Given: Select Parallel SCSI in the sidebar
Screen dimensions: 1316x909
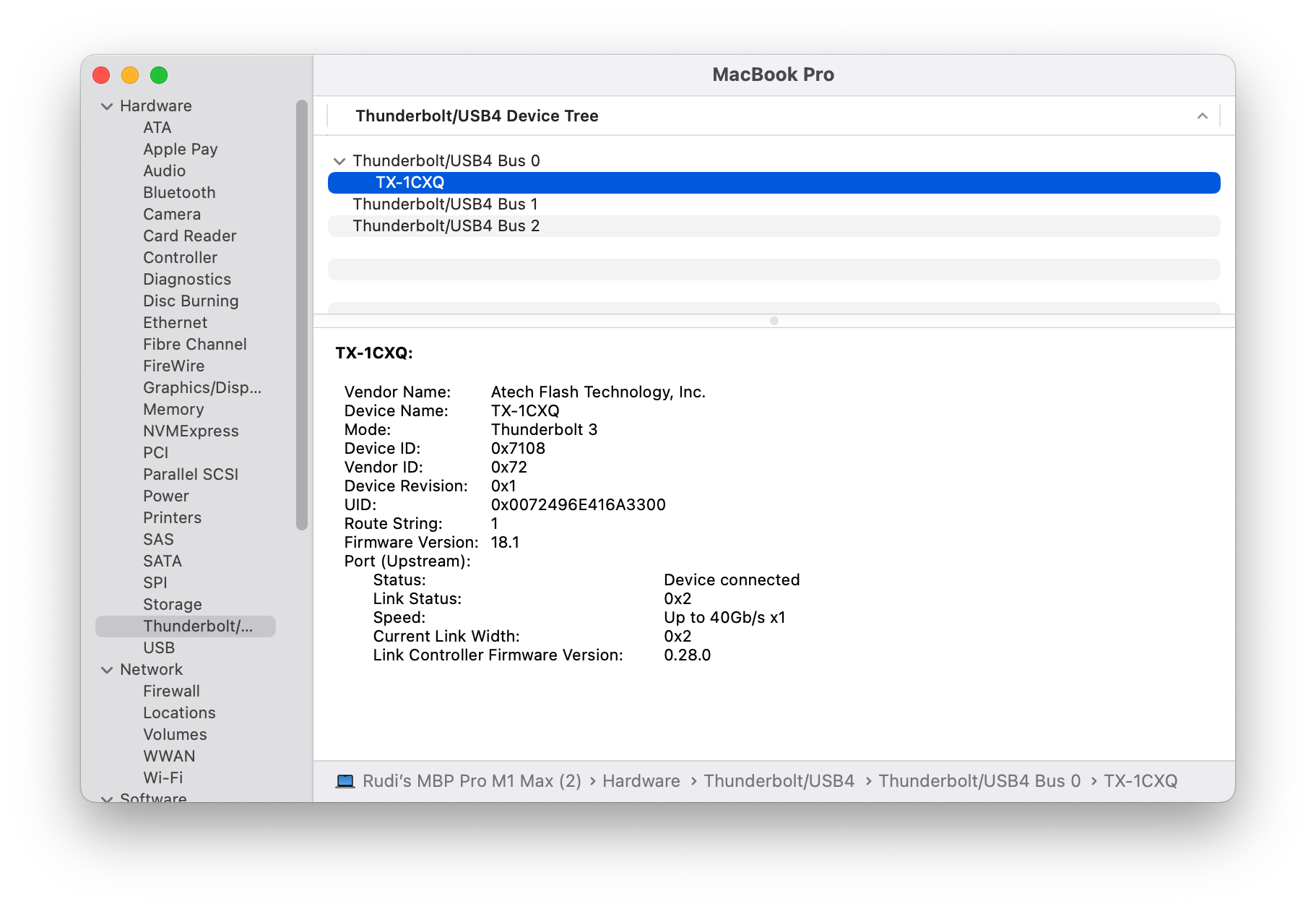Looking at the screenshot, I should pyautogui.click(x=191, y=475).
